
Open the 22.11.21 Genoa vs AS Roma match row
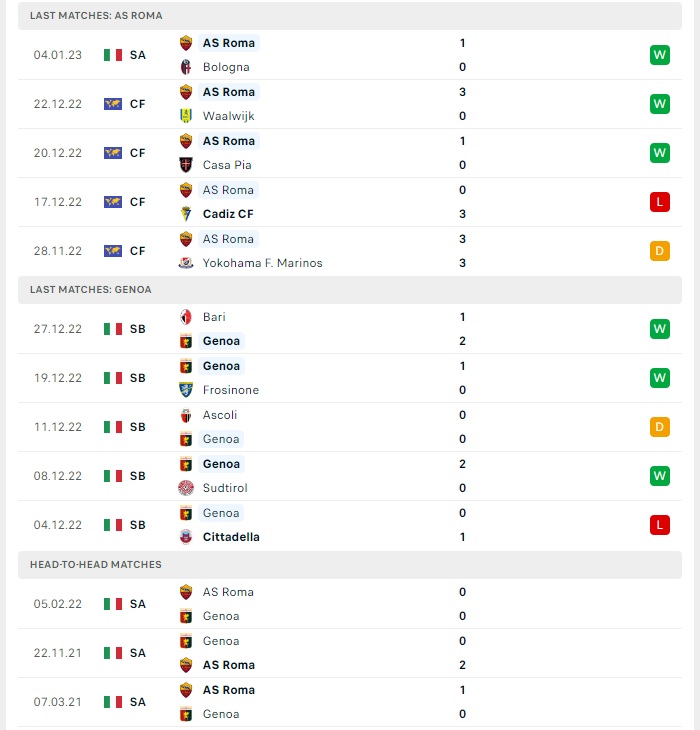point(350,653)
